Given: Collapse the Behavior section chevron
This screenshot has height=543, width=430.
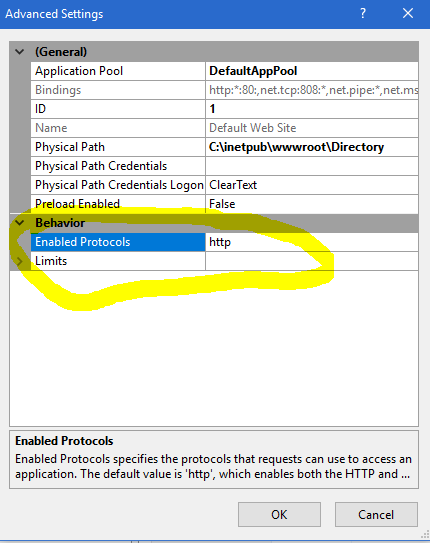Looking at the screenshot, I should click(x=20, y=223).
